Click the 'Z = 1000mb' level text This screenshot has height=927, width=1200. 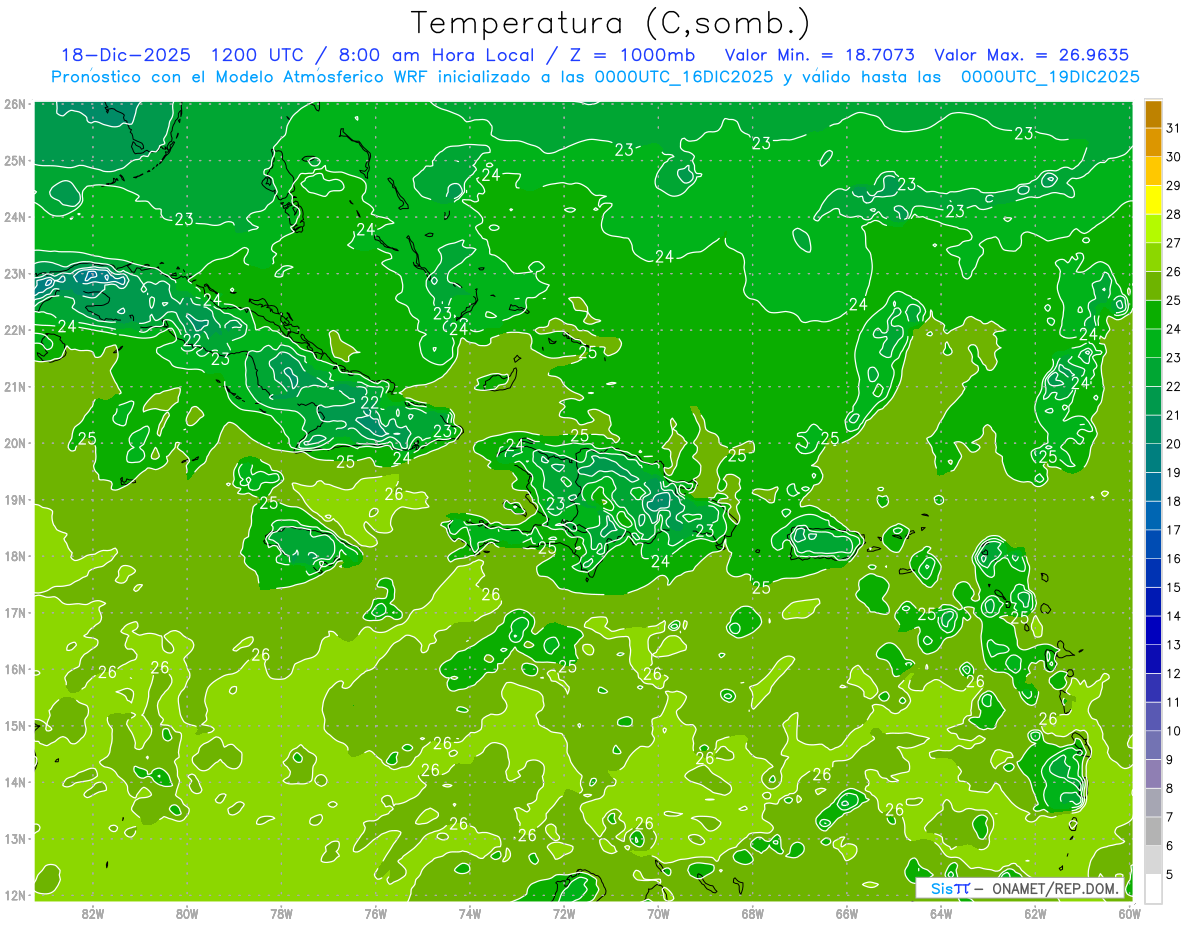pos(630,55)
